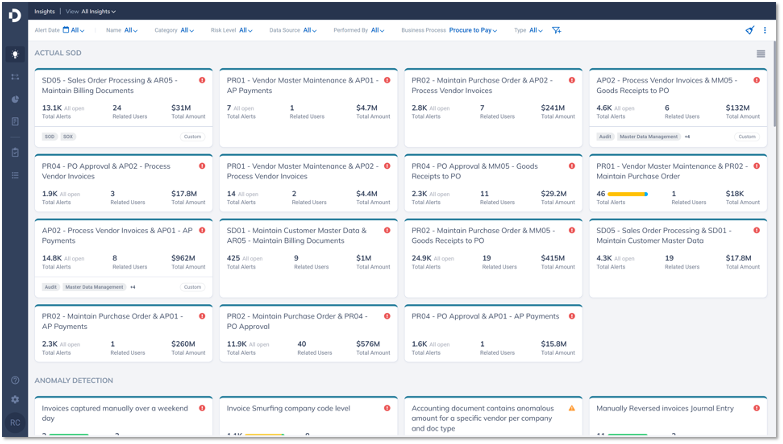Screen dimensions: 783x444
Task: Click alerts progress bar on PR01 & PR02 card
Action: [x=628, y=194]
